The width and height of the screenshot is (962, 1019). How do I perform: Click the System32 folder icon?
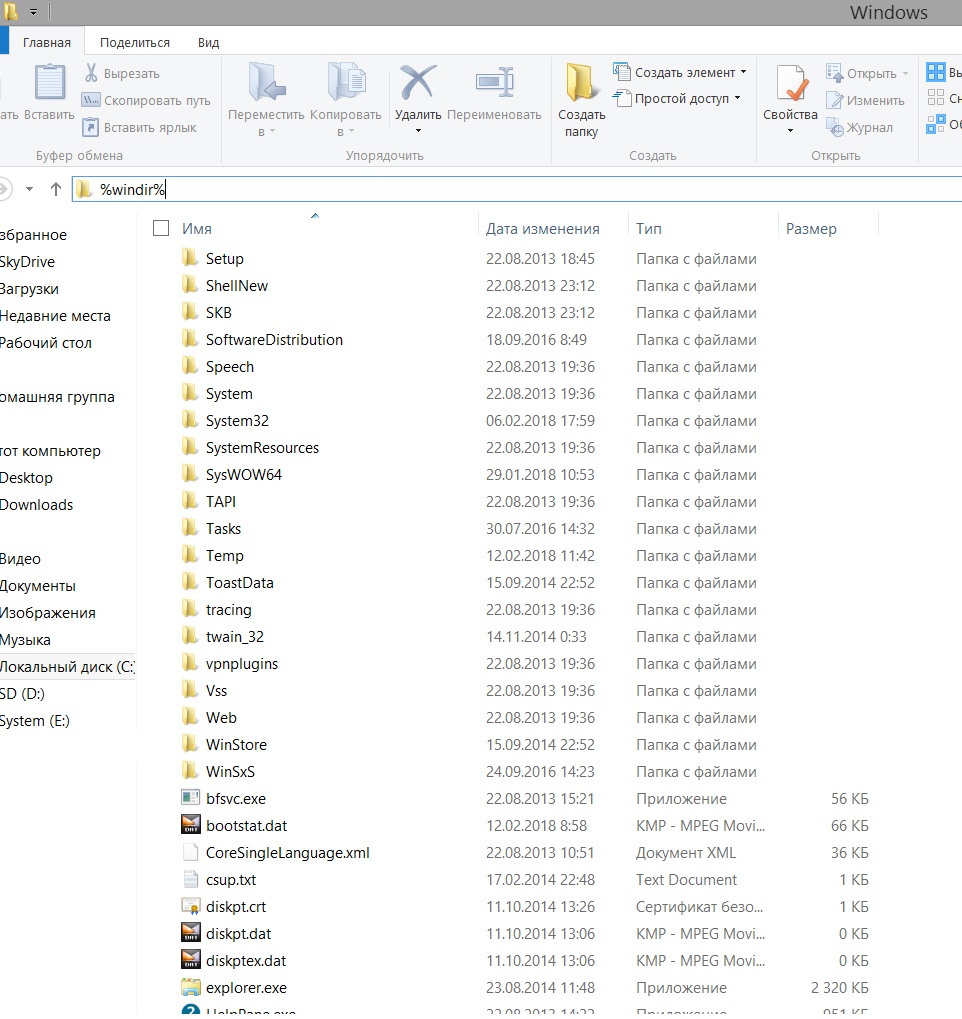(x=190, y=420)
